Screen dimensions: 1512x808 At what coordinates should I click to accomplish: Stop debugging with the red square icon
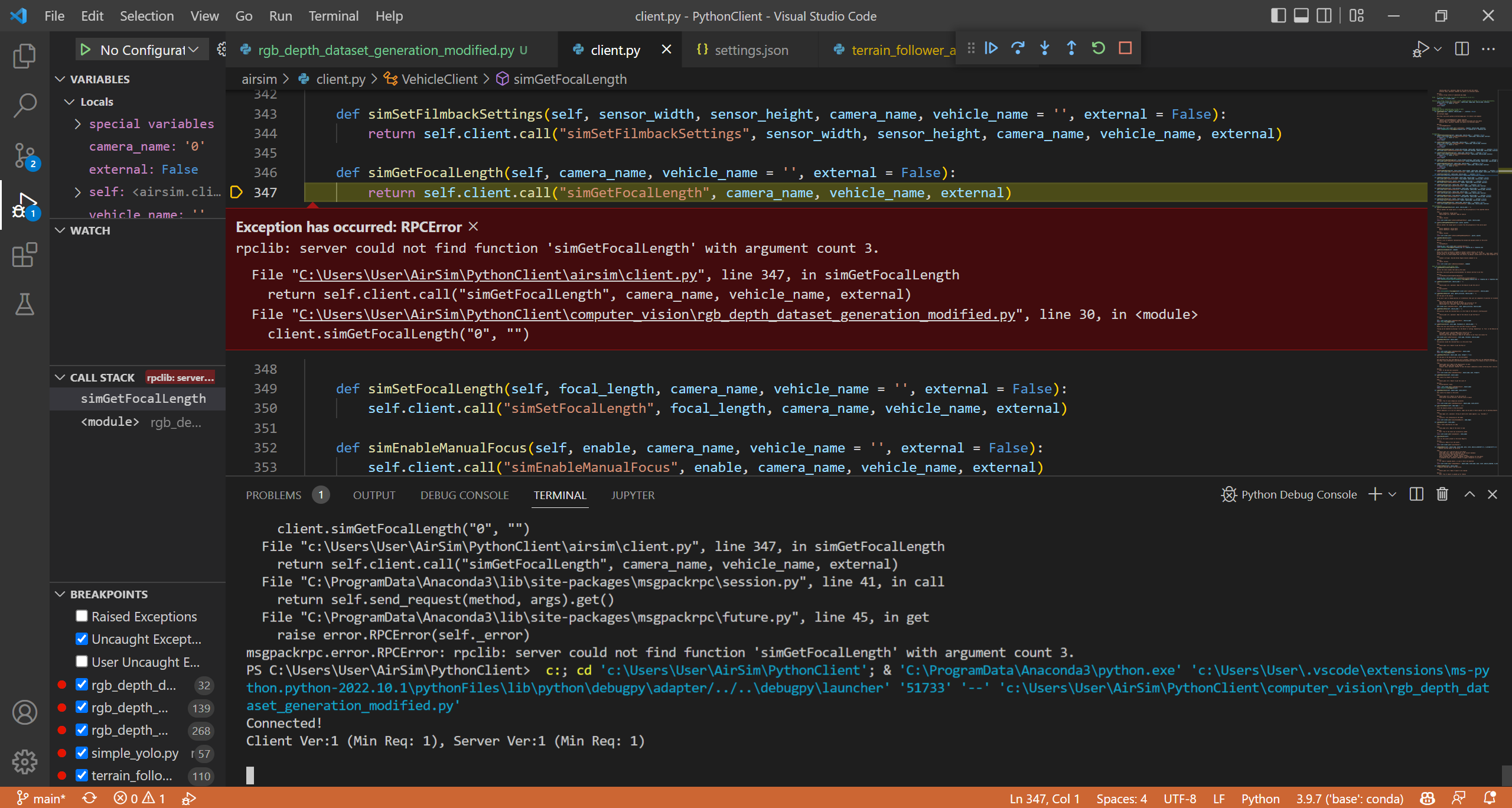pyautogui.click(x=1125, y=48)
